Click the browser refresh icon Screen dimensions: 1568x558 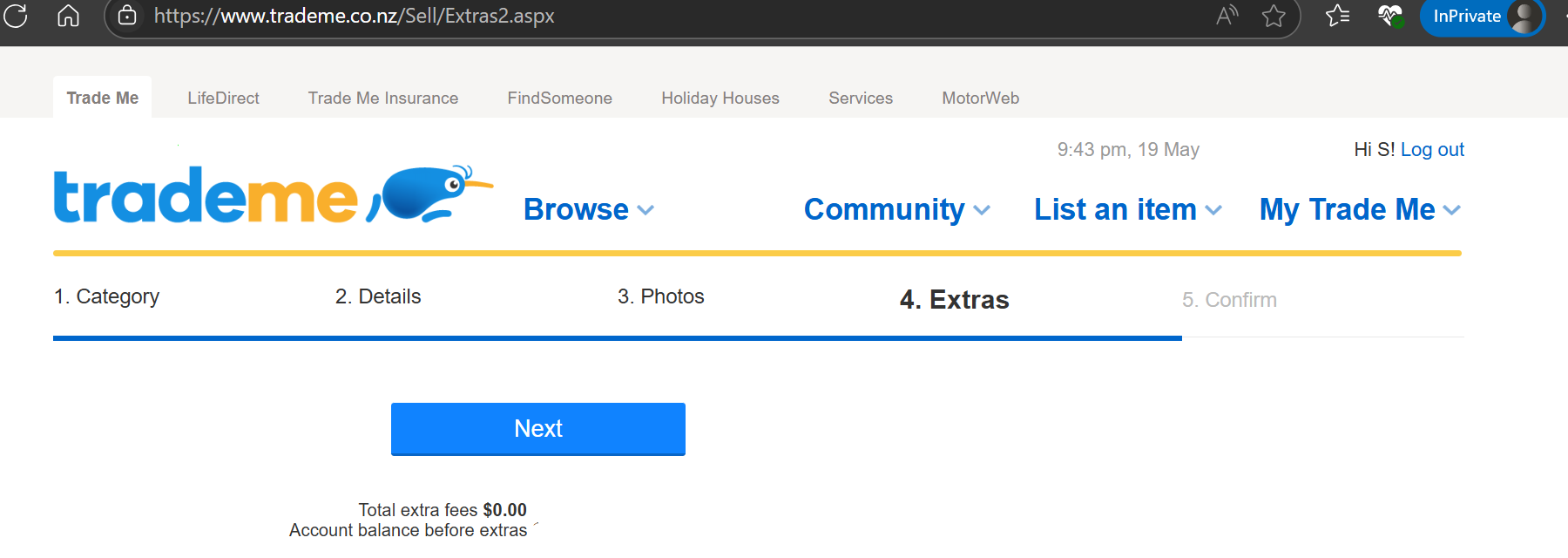tap(16, 16)
